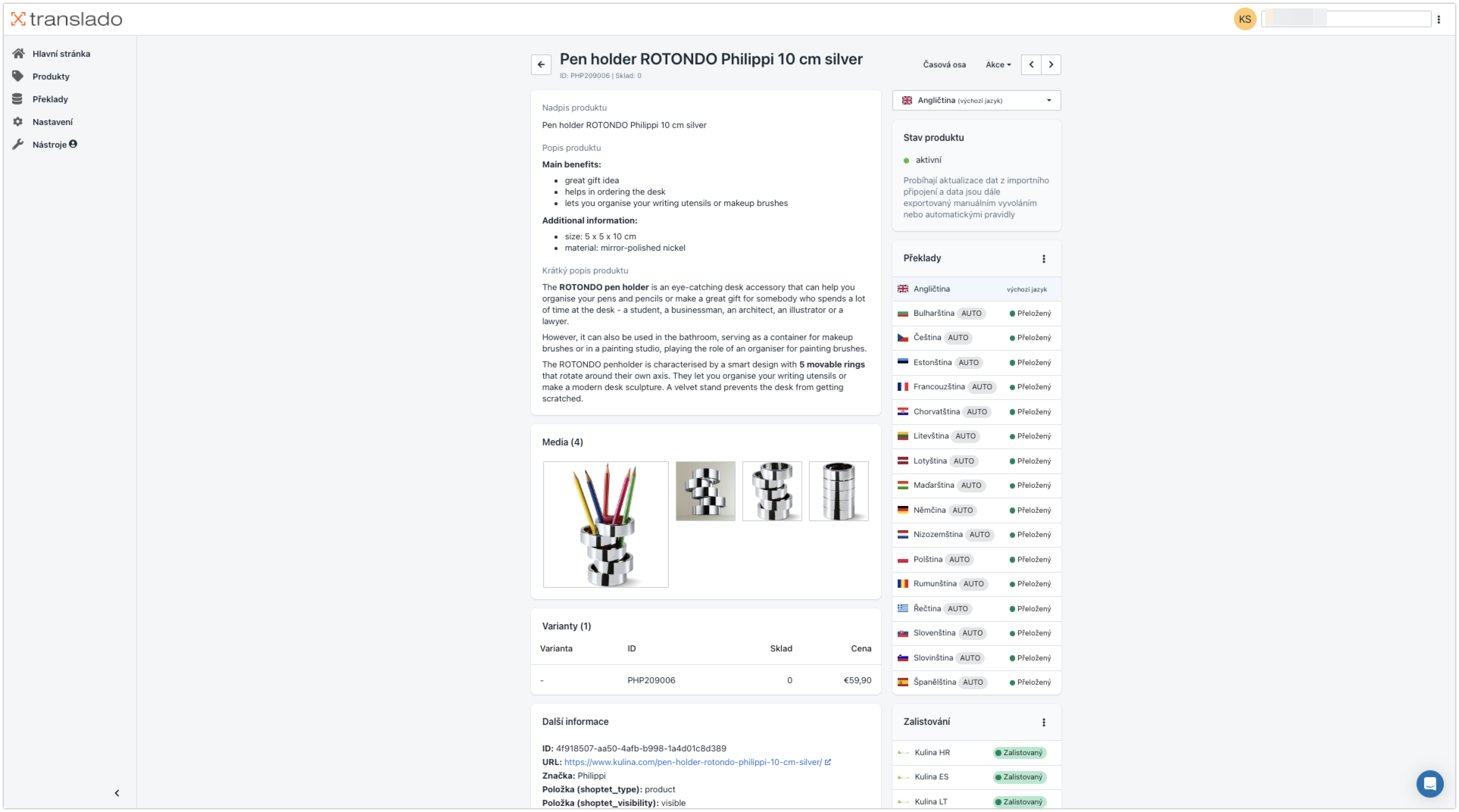Click the translado logo
The width and height of the screenshot is (1459, 812).
(66, 19)
